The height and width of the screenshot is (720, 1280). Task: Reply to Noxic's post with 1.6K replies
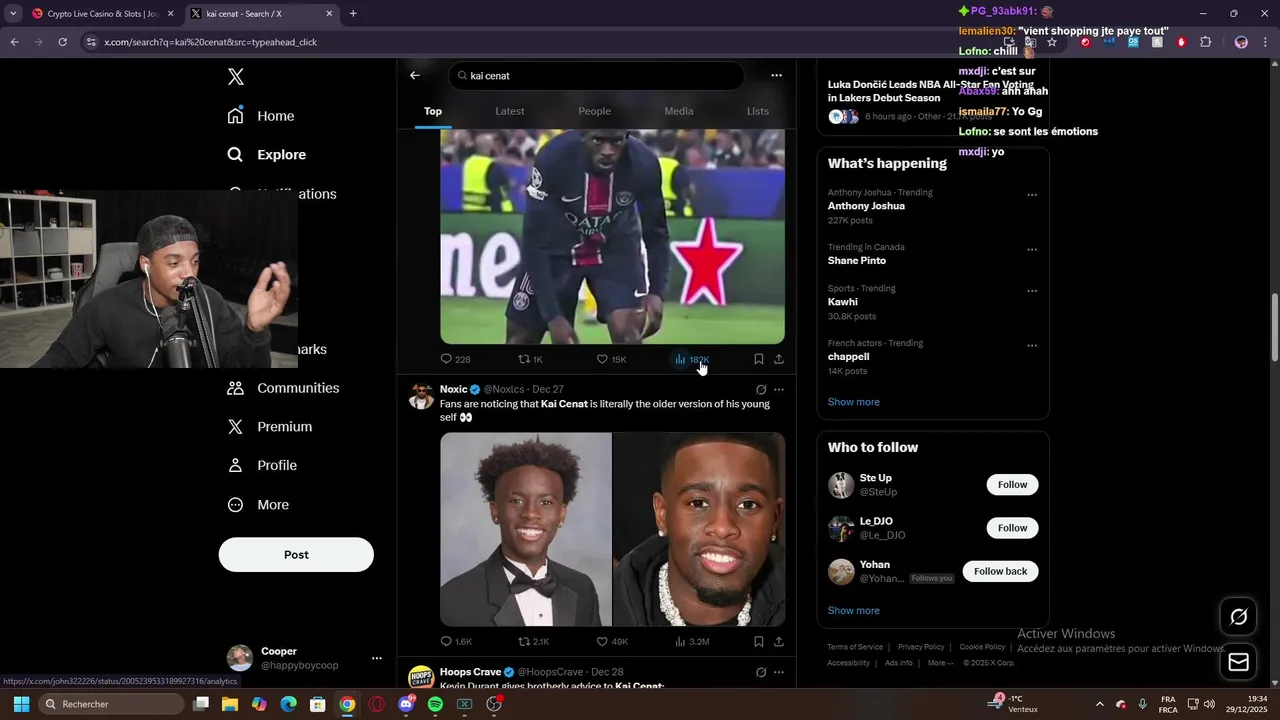point(456,642)
